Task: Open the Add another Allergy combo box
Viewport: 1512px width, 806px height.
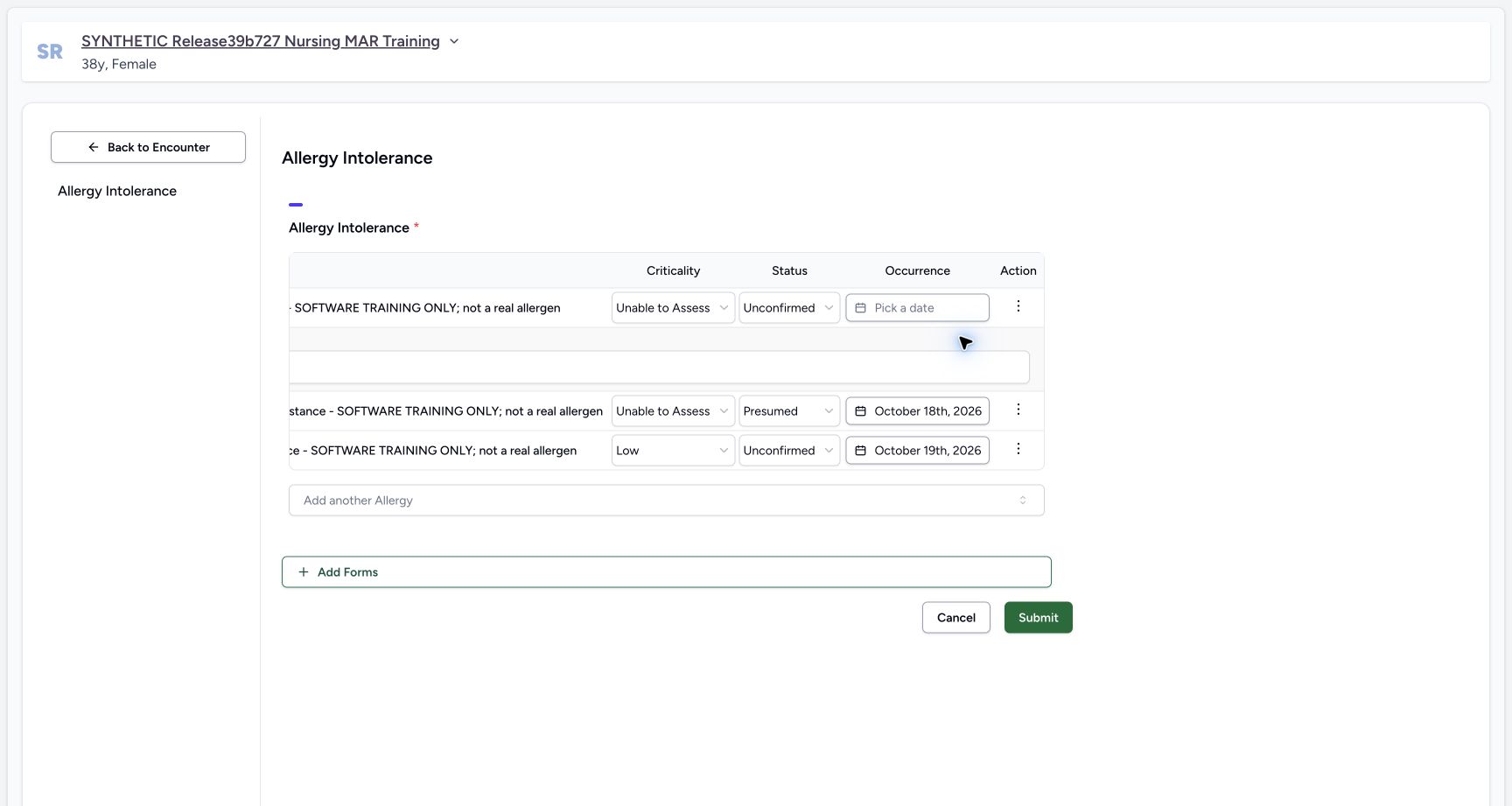Action: tap(667, 501)
